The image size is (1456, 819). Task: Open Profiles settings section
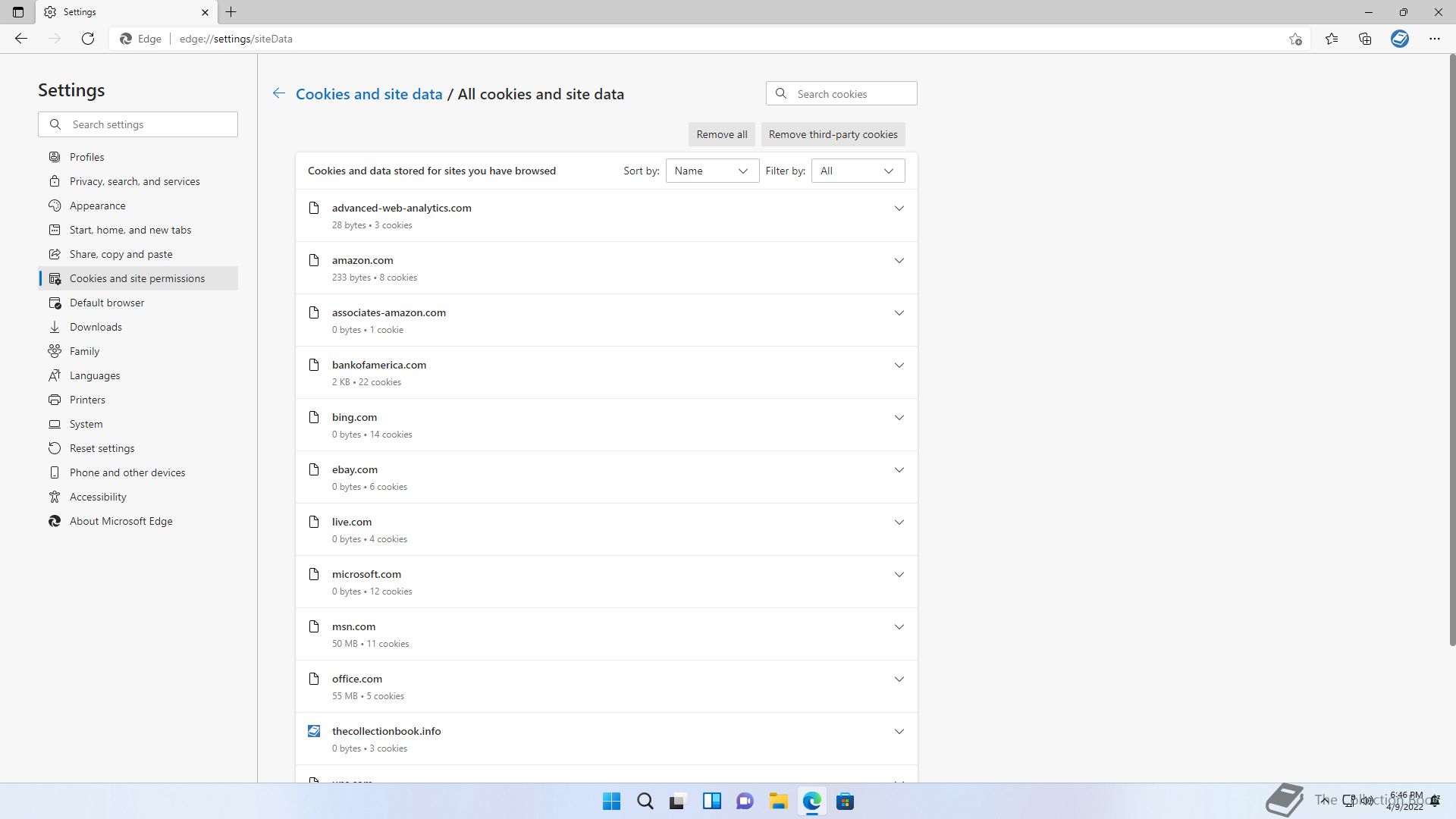click(138, 157)
